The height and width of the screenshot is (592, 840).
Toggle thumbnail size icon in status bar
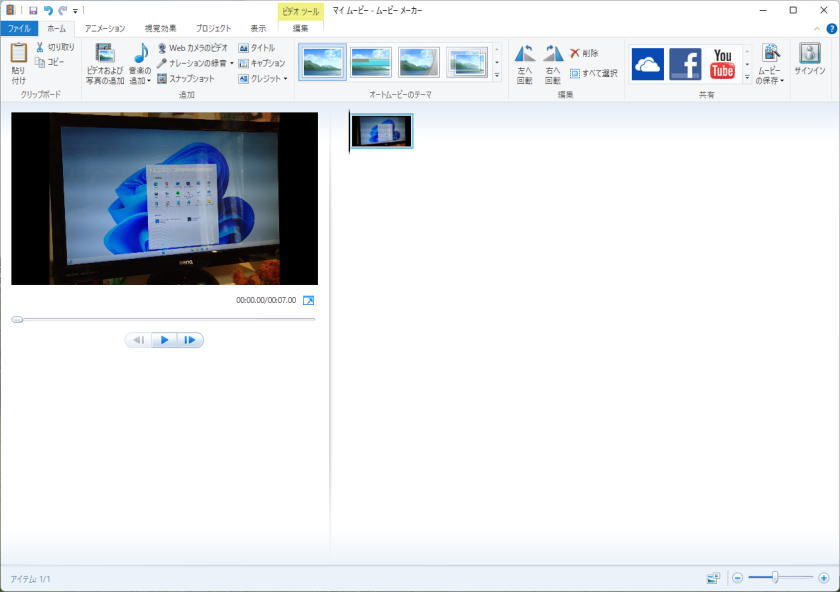click(x=713, y=578)
